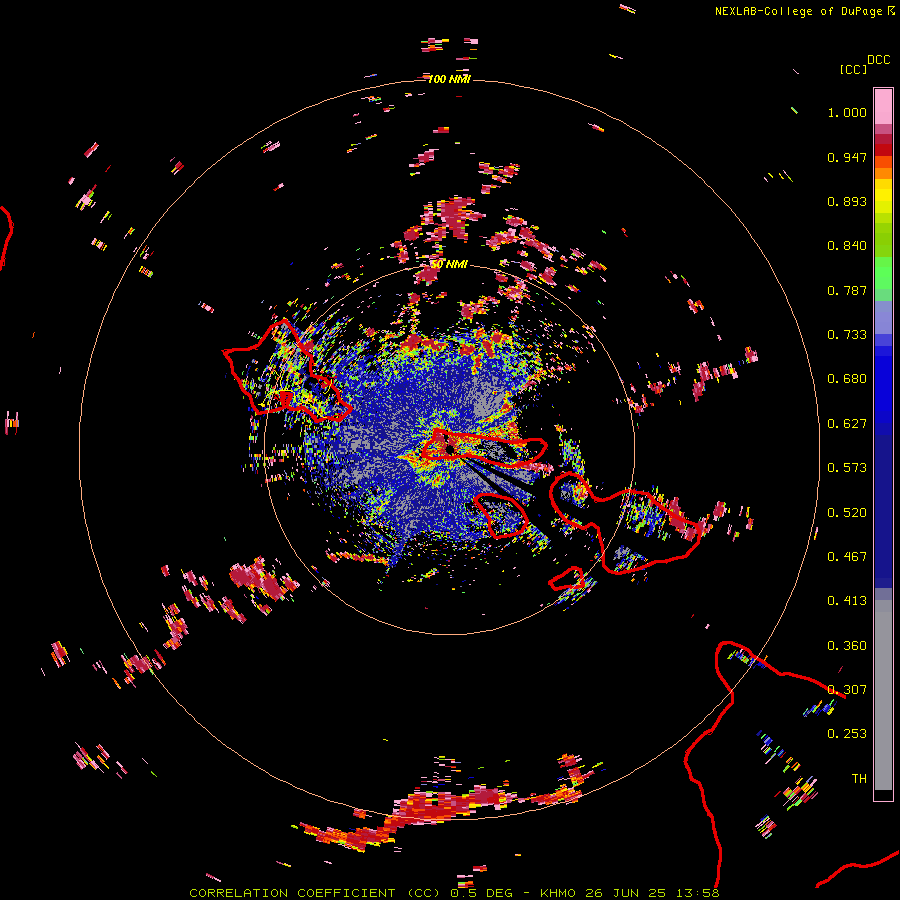Click the NEXLAB-College of DuPage credit text

point(805,11)
